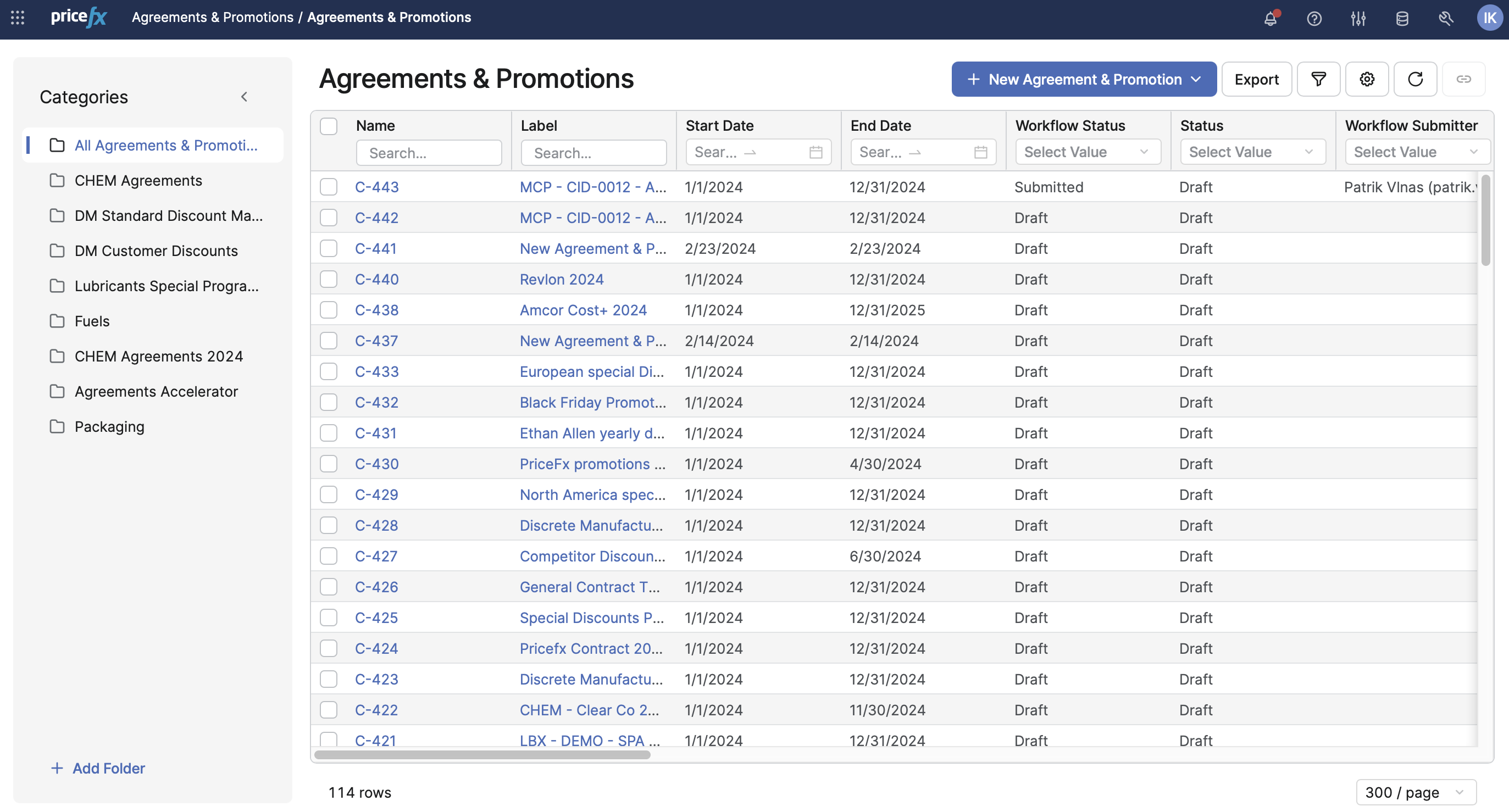Open the Fuels category folder

point(92,321)
